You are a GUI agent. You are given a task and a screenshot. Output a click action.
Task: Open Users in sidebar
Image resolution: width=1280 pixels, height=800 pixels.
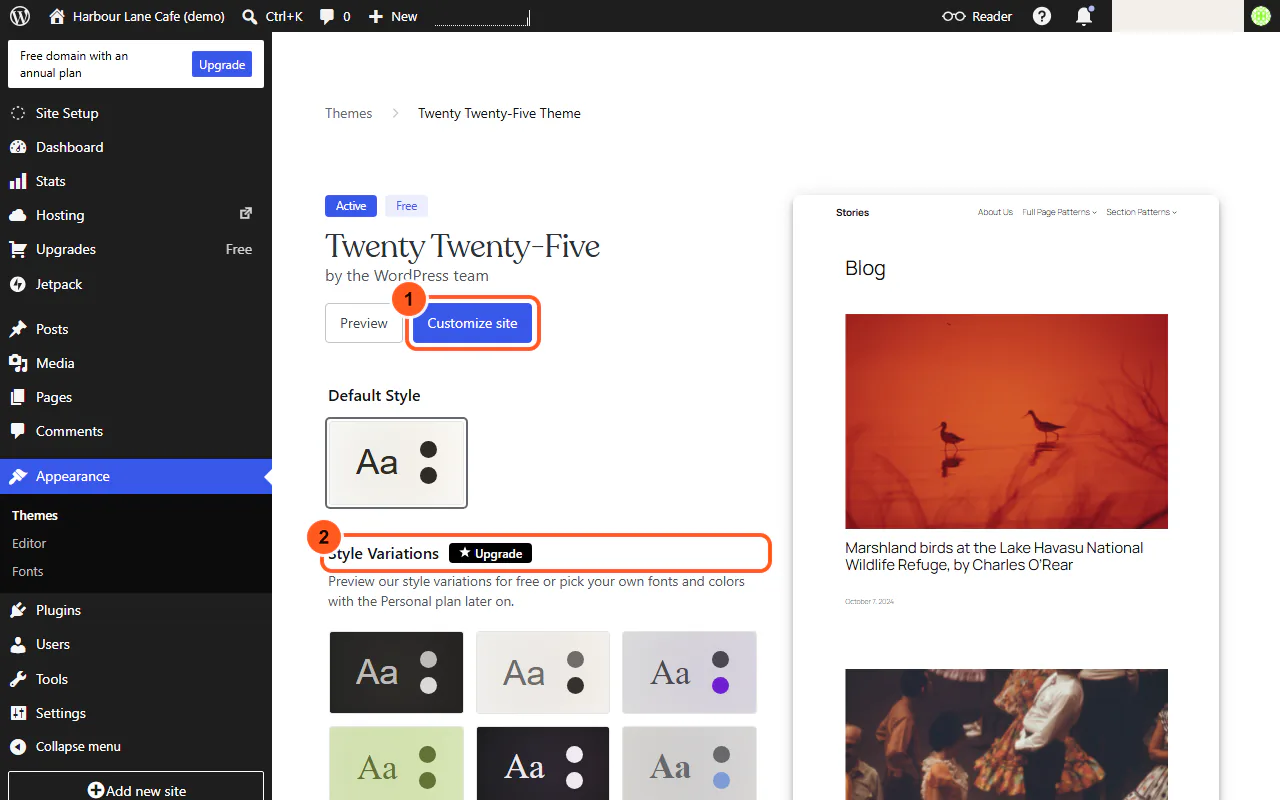pyautogui.click(x=136, y=644)
